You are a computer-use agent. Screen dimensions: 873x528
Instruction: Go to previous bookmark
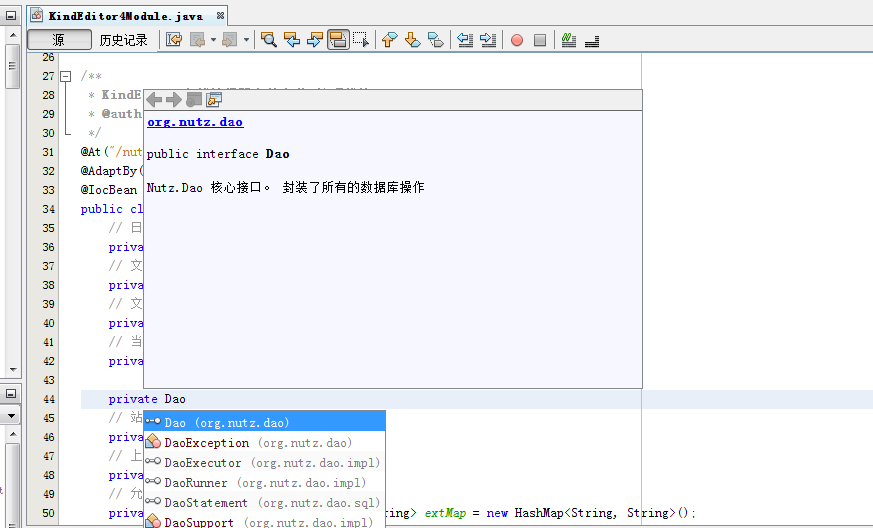click(x=390, y=40)
